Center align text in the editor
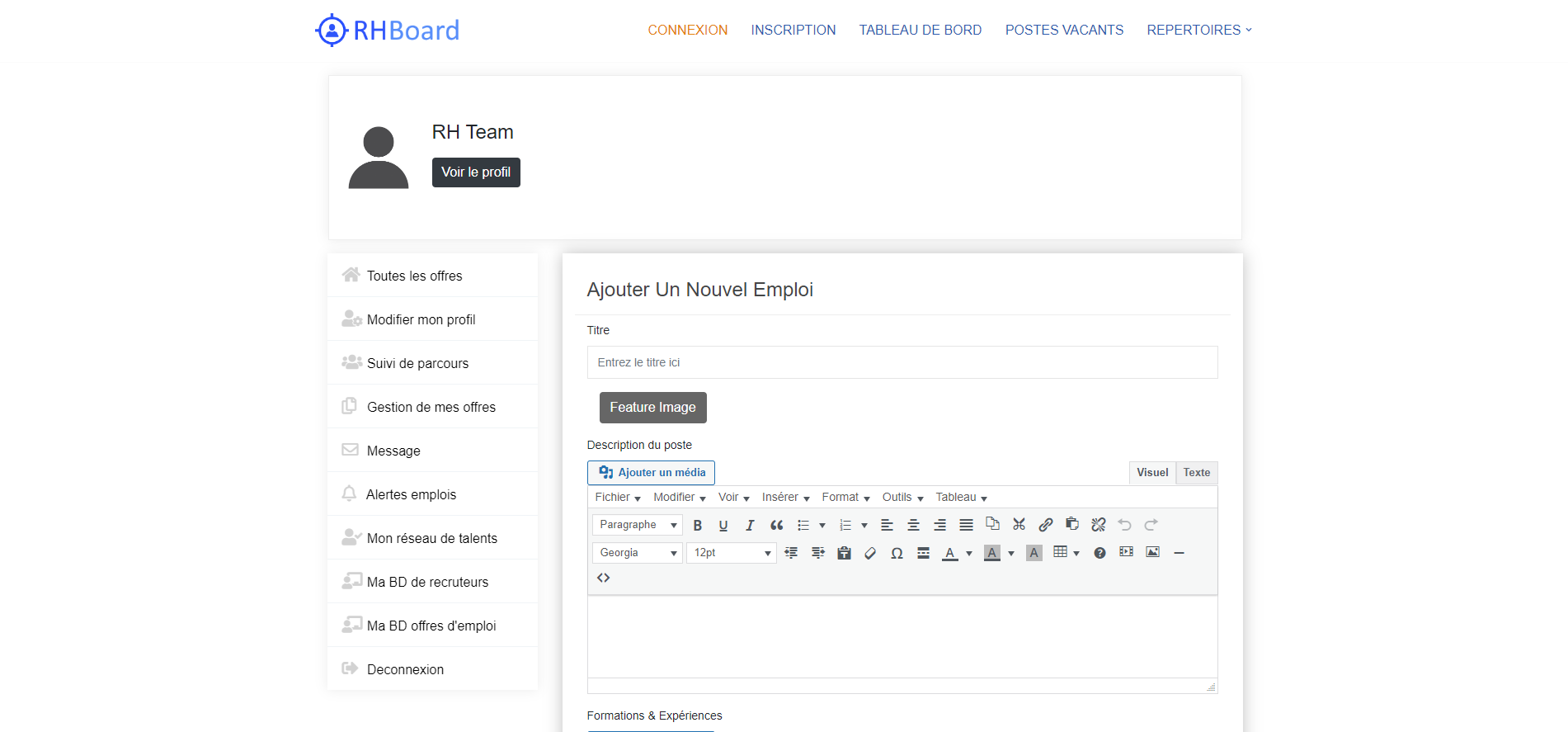This screenshot has width=1568, height=732. [x=913, y=525]
